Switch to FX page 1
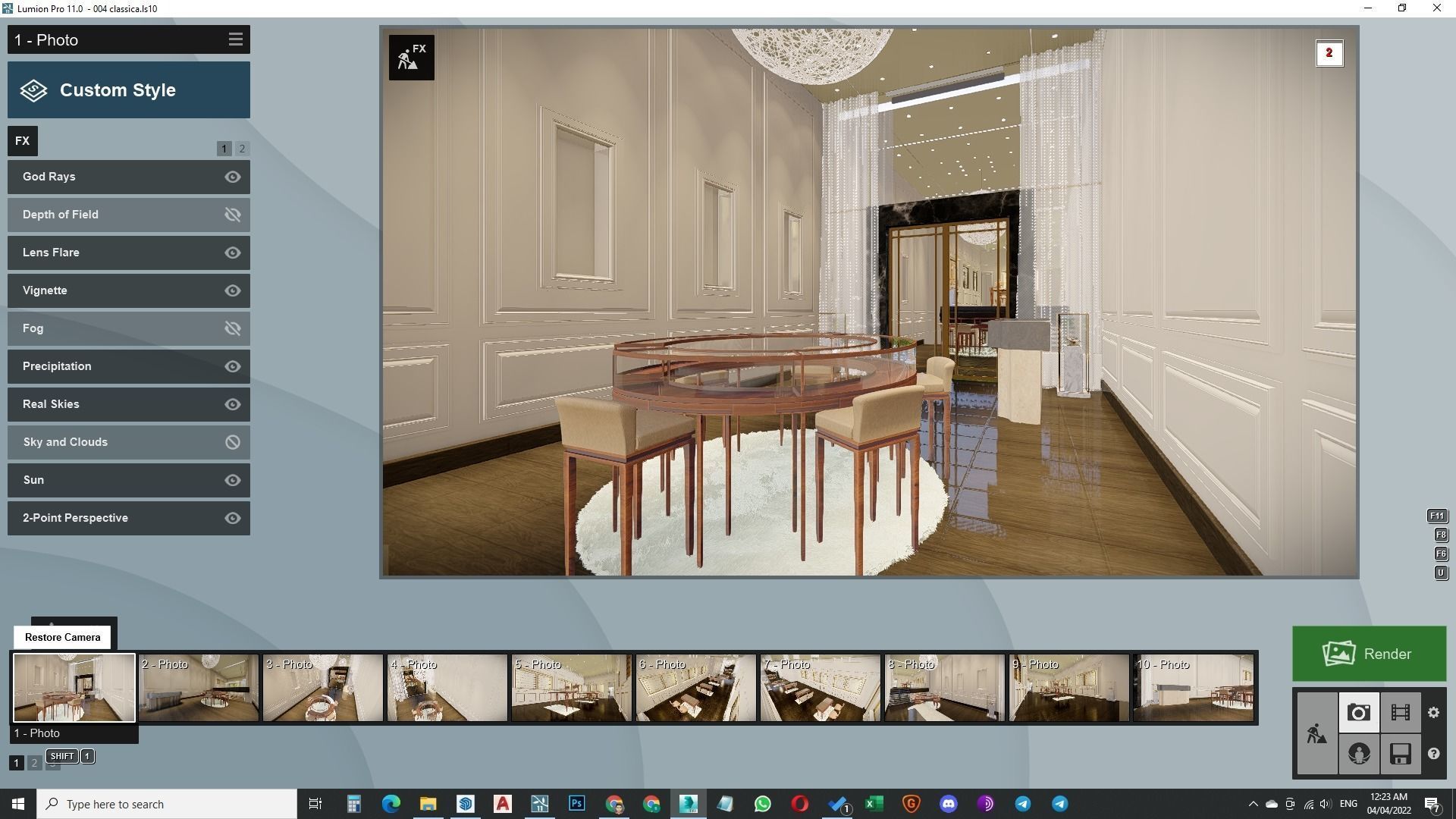Image resolution: width=1456 pixels, height=819 pixels. (x=224, y=149)
